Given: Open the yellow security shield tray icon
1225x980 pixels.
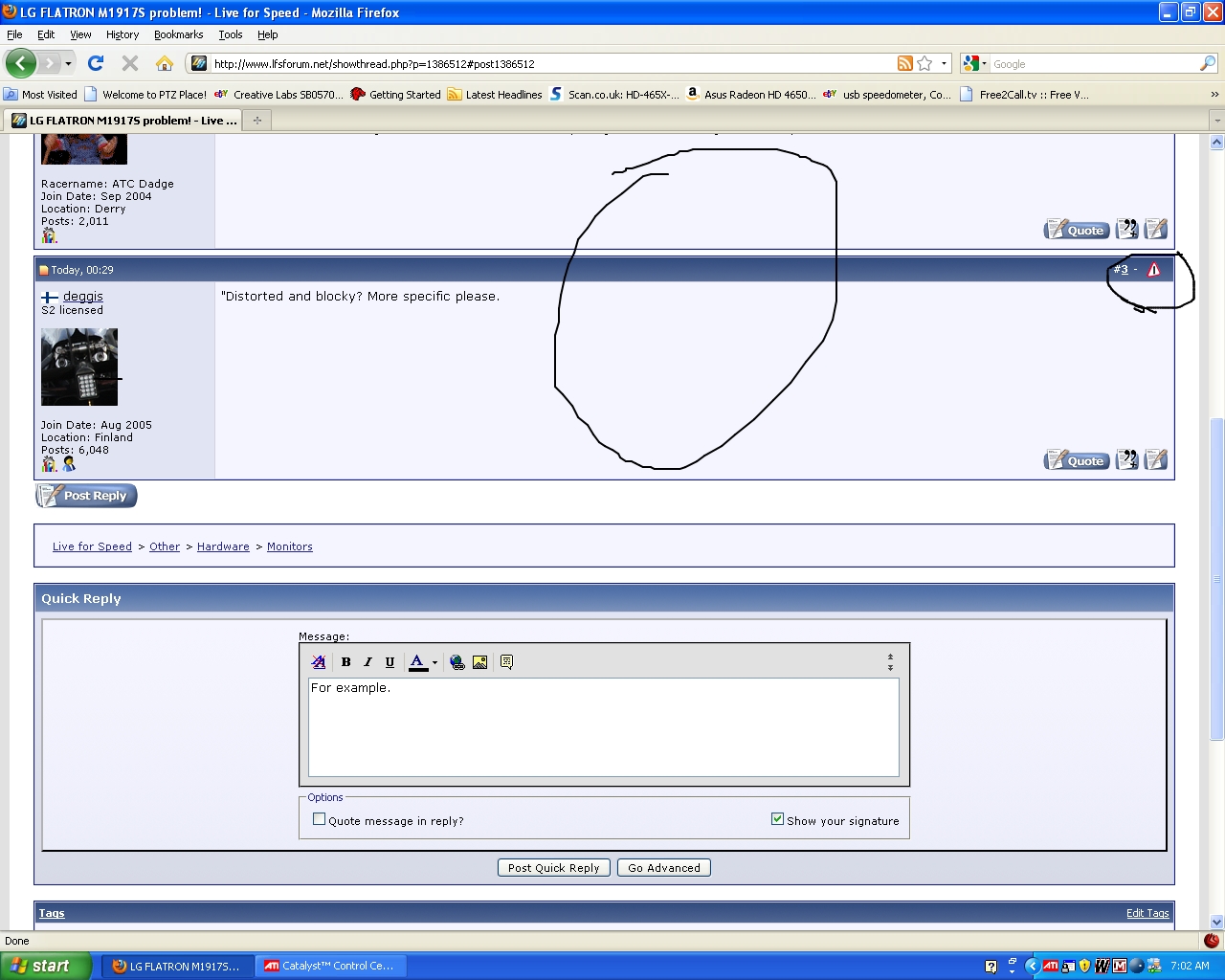Looking at the screenshot, I should (x=1084, y=966).
